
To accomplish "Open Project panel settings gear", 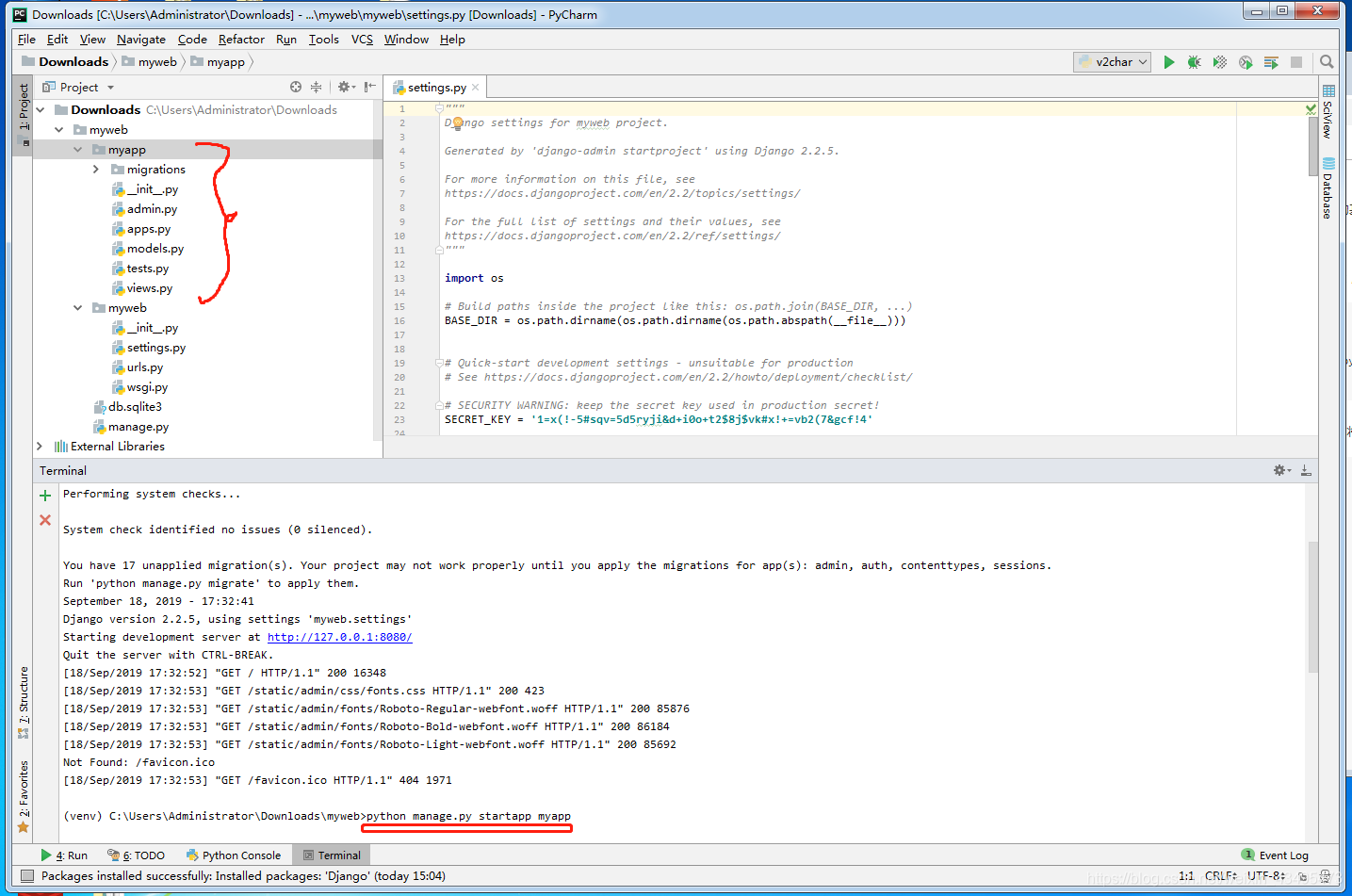I will (x=346, y=87).
